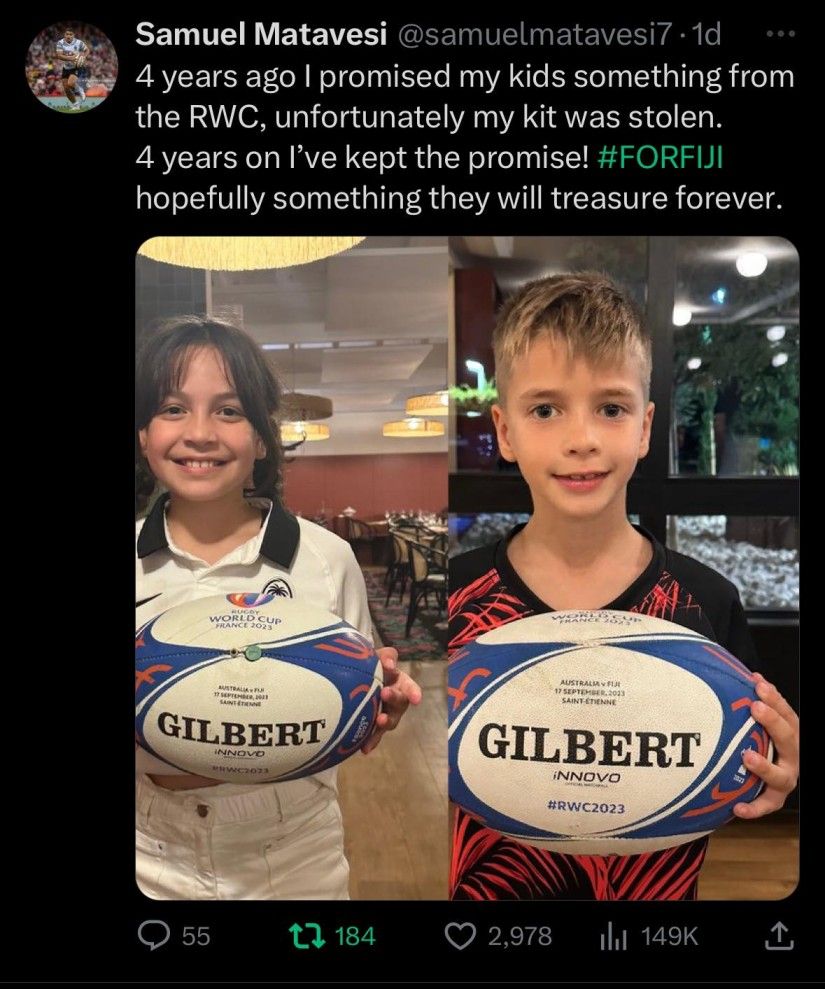This screenshot has width=825, height=989.
Task: Open left photo of girl with ball
Action: tap(292, 568)
